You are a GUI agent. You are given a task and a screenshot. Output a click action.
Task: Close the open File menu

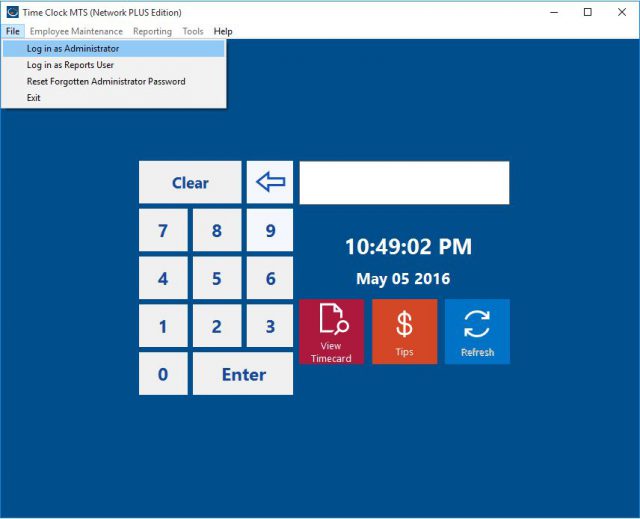(13, 31)
